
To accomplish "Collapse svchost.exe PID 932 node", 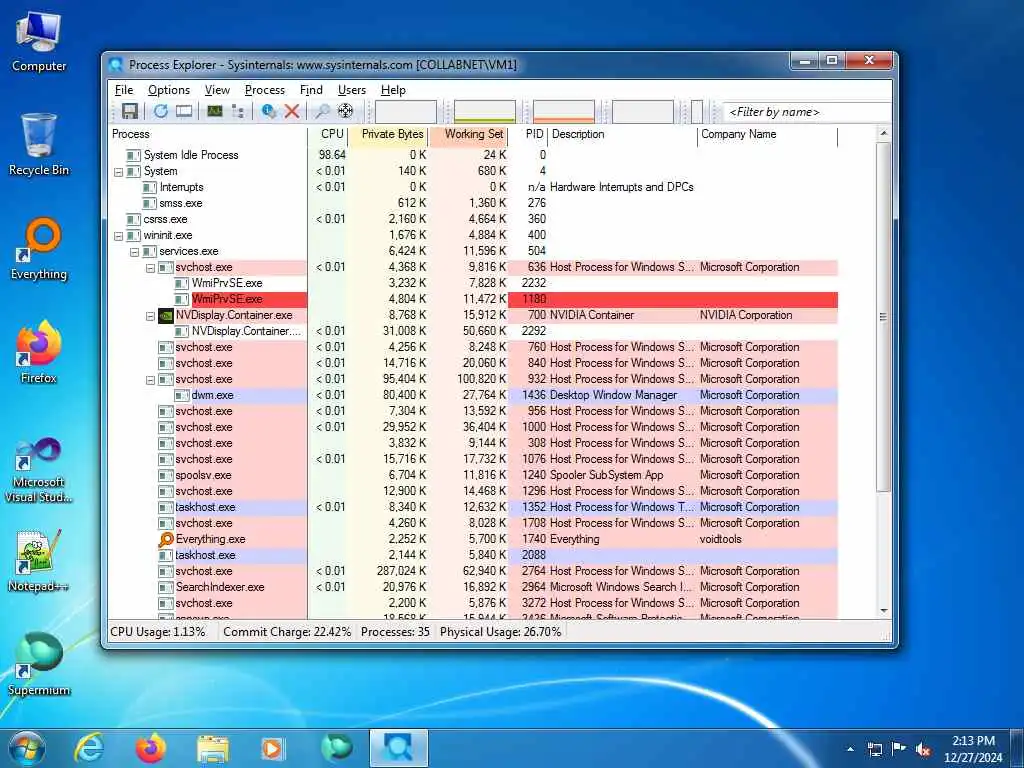I will (x=150, y=380).
